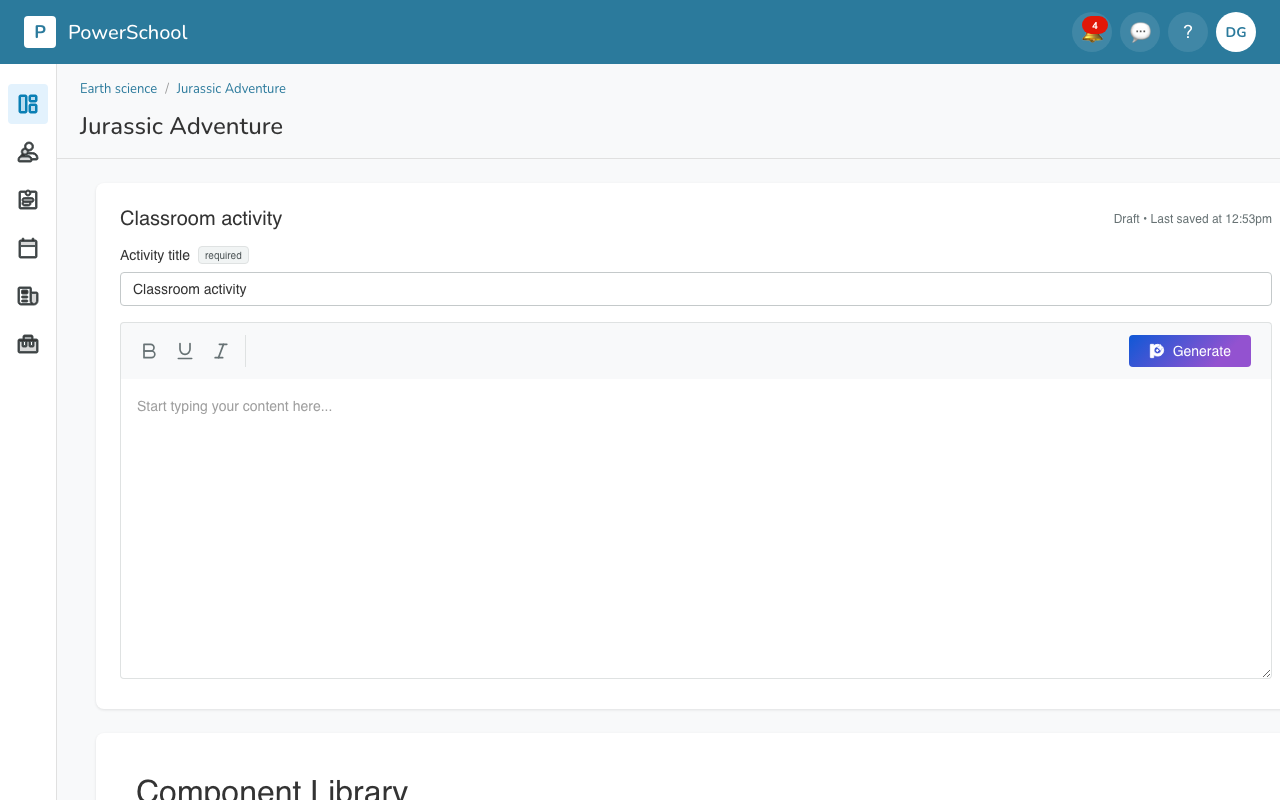Open the assignments clipboard icon

pyautogui.click(x=28, y=200)
